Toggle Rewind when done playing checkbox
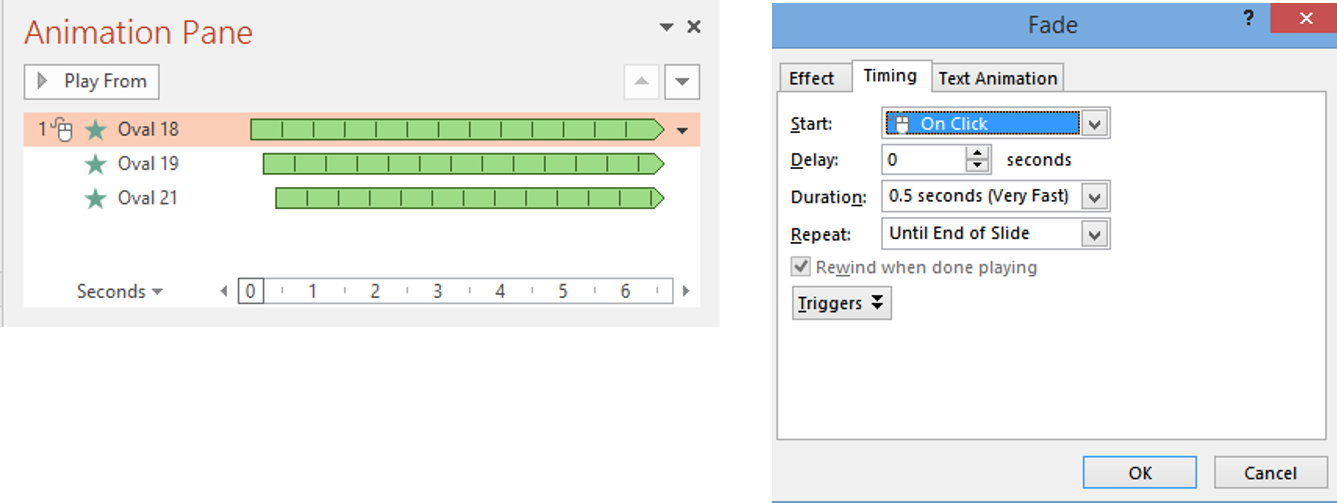The width and height of the screenshot is (1337, 503). [800, 268]
